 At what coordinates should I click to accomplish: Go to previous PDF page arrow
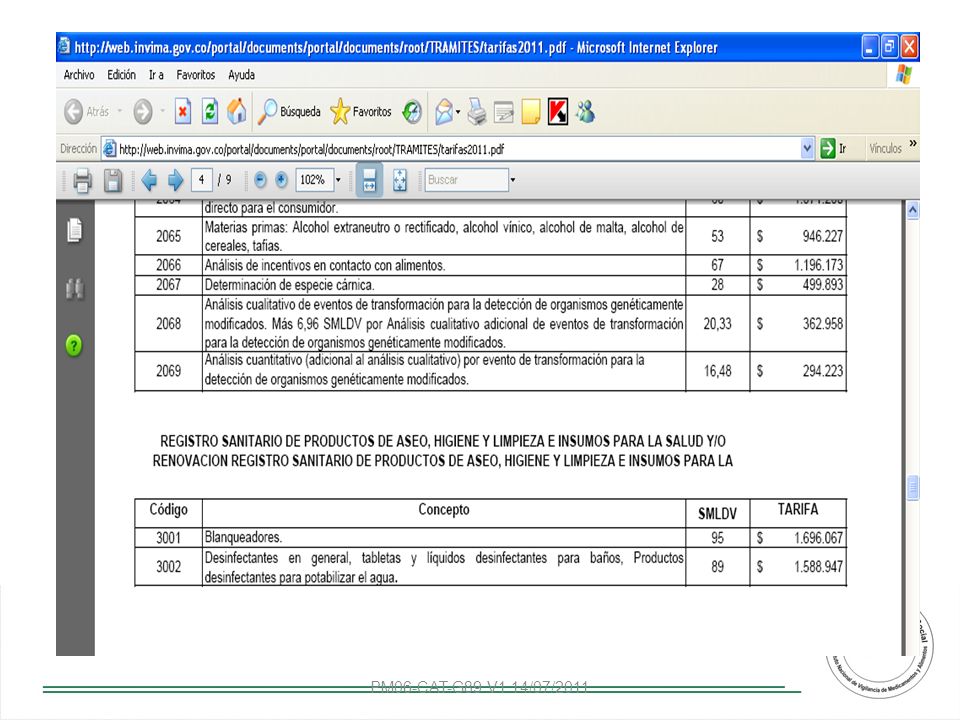(x=149, y=180)
